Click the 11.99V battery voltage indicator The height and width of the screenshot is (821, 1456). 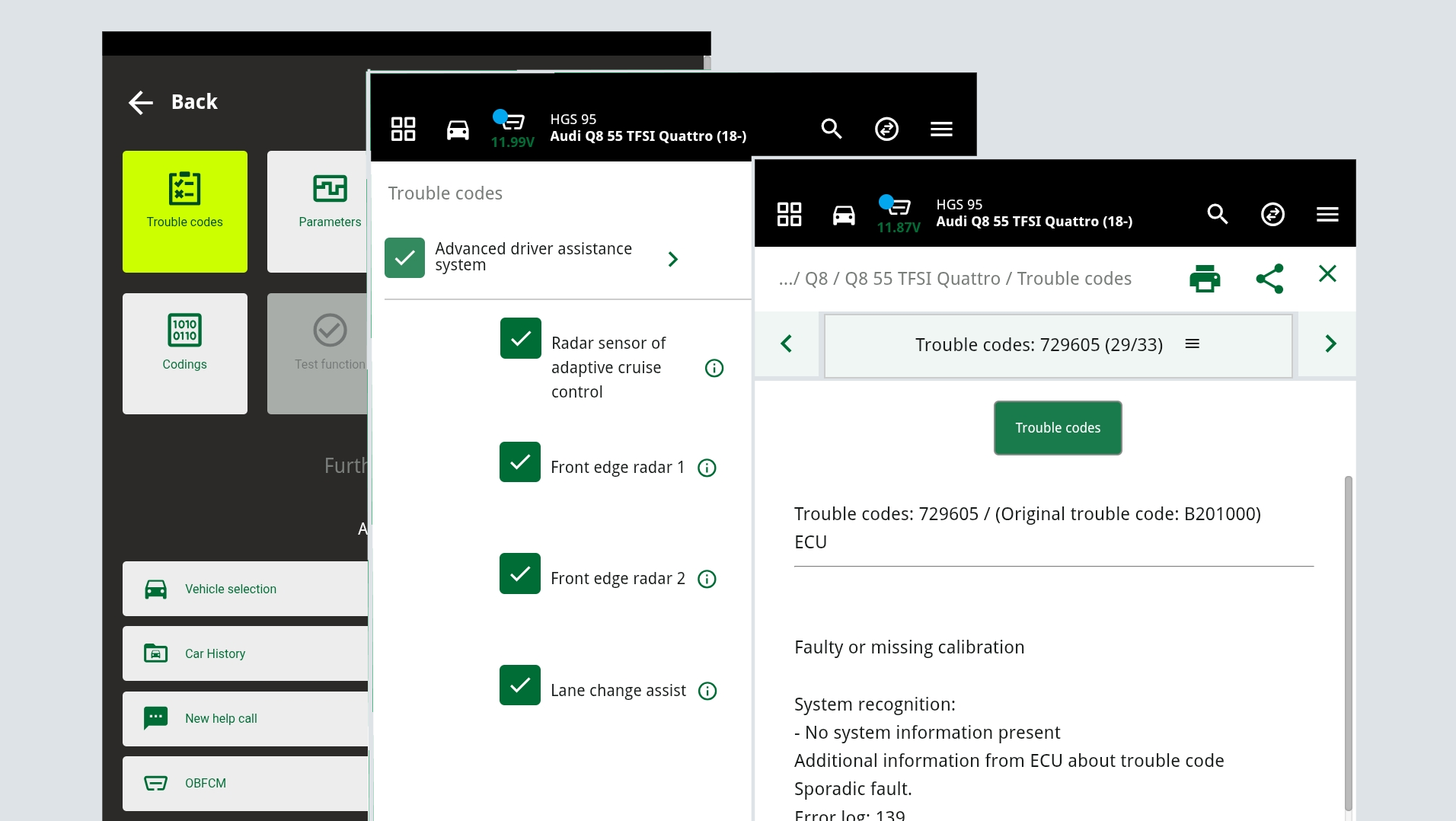(x=512, y=129)
